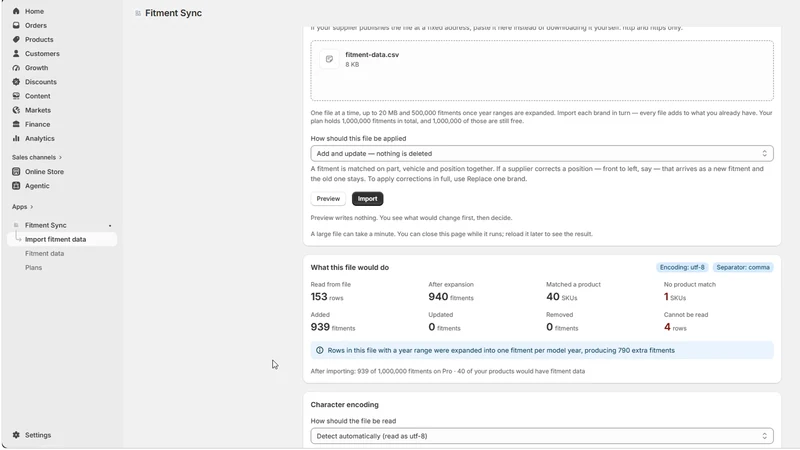The height and width of the screenshot is (450, 800).
Task: Click the 'Encoding: utf-8' badge
Action: pyautogui.click(x=682, y=267)
